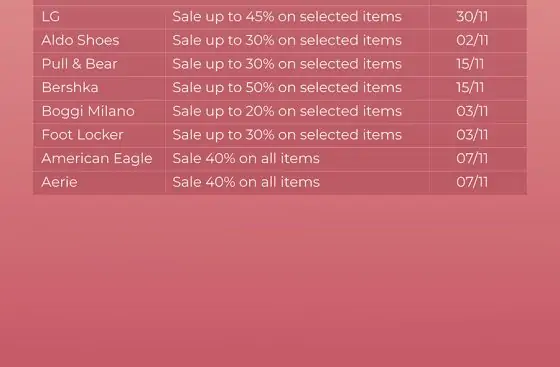Click Aerie's 40% on all items offer
This screenshot has width=560, height=367.
(x=246, y=182)
